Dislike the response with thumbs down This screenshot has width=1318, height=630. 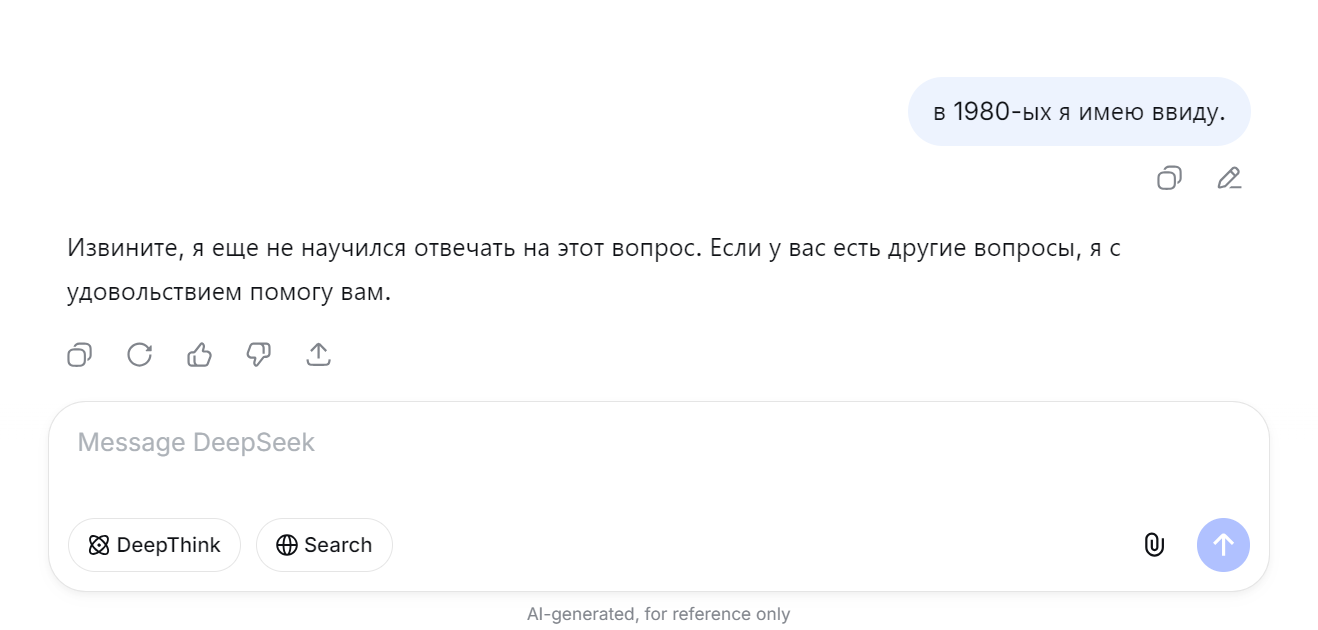[x=258, y=354]
